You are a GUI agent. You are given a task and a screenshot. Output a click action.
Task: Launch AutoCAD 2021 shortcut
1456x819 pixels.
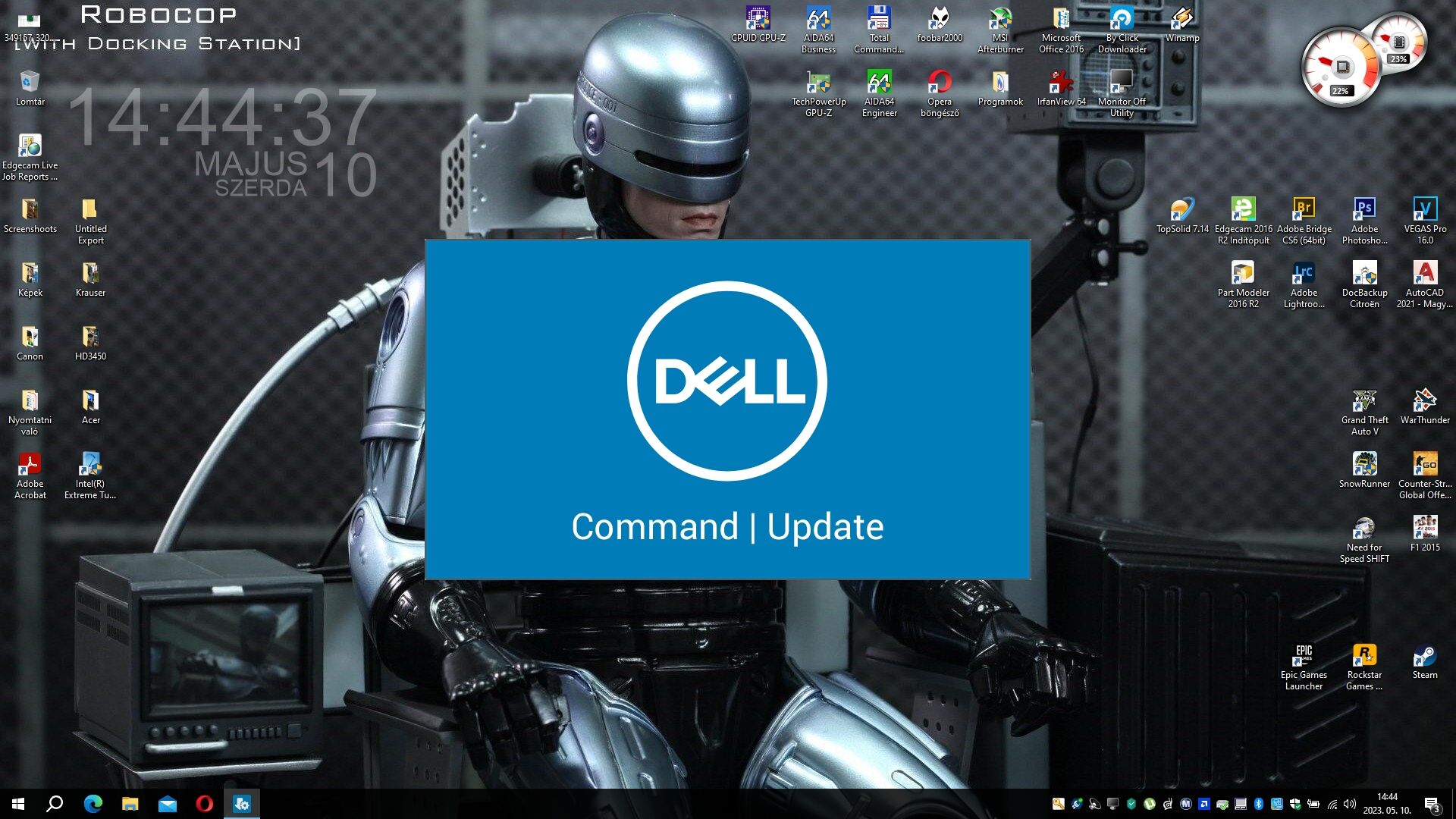point(1425,285)
